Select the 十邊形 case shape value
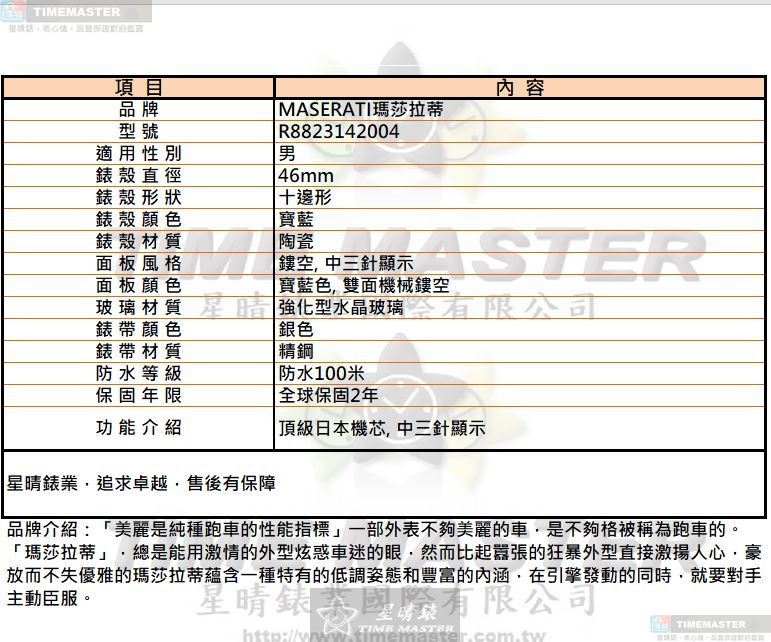 304,198
